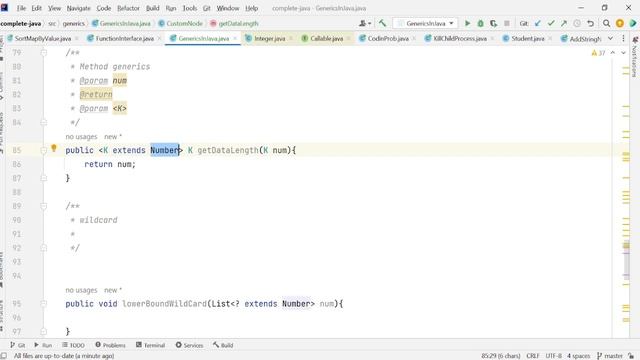Open master Git branch widget
The image size is (640, 360).
[610, 356]
